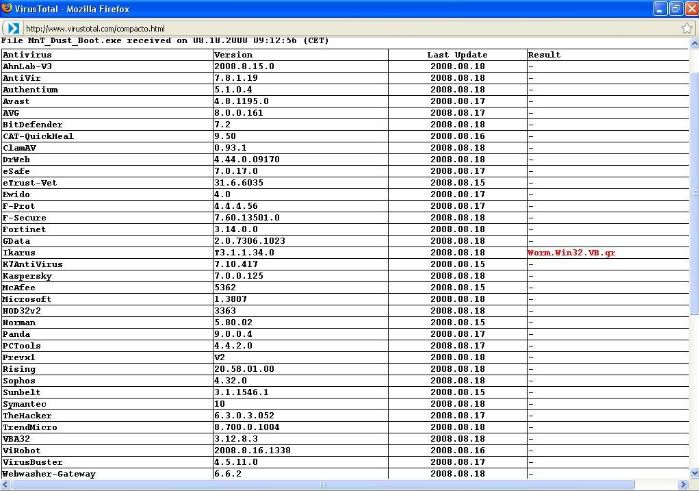
Task: Click the PCTools row name
Action: tap(21, 346)
